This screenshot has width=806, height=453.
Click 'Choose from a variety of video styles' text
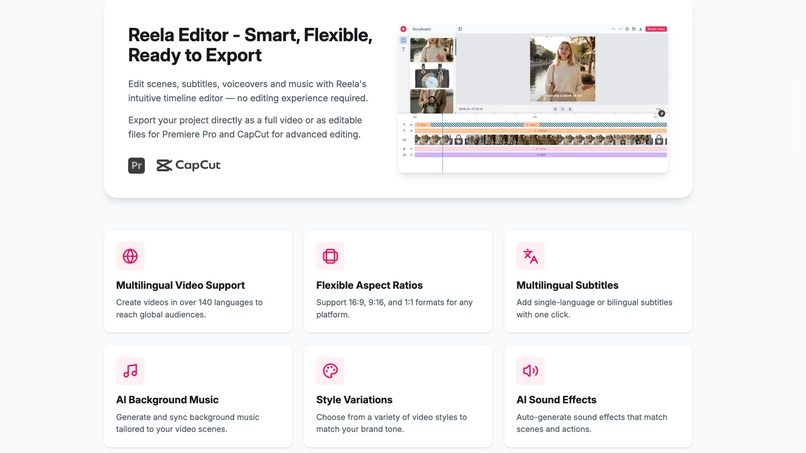tap(392, 423)
